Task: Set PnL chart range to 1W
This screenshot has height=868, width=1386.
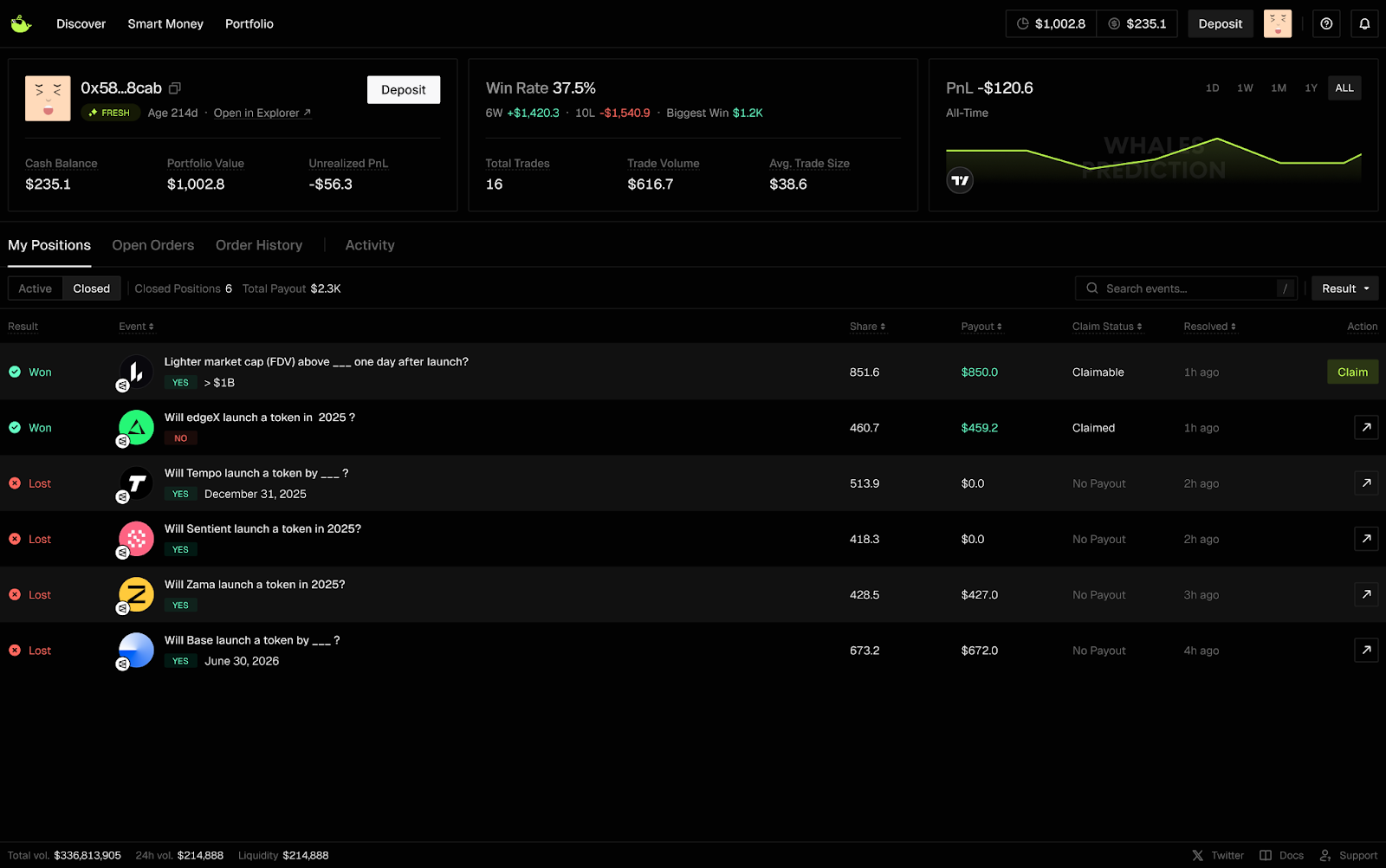Action: point(1245,88)
